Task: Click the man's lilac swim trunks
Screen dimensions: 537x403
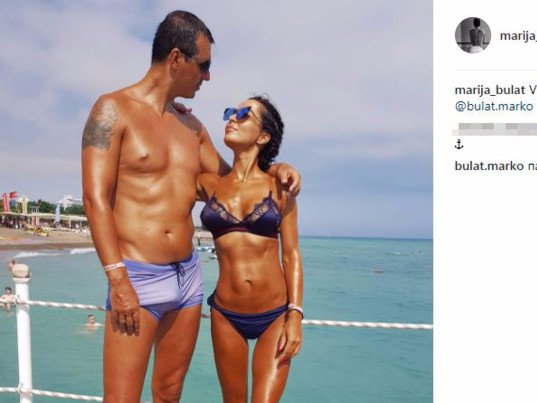Action: [158, 285]
